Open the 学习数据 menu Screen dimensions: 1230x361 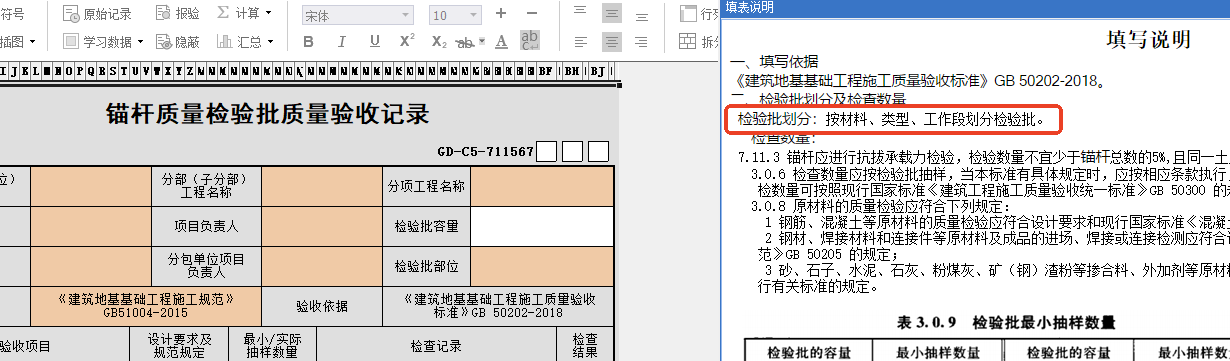tap(103, 42)
